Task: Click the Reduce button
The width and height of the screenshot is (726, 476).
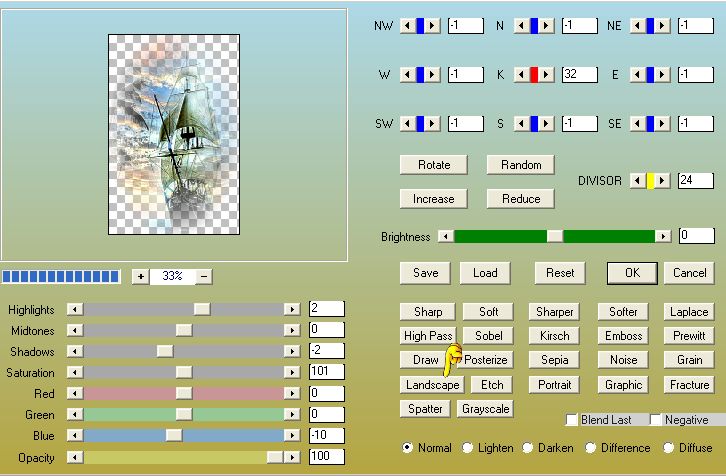Action: pos(521,199)
